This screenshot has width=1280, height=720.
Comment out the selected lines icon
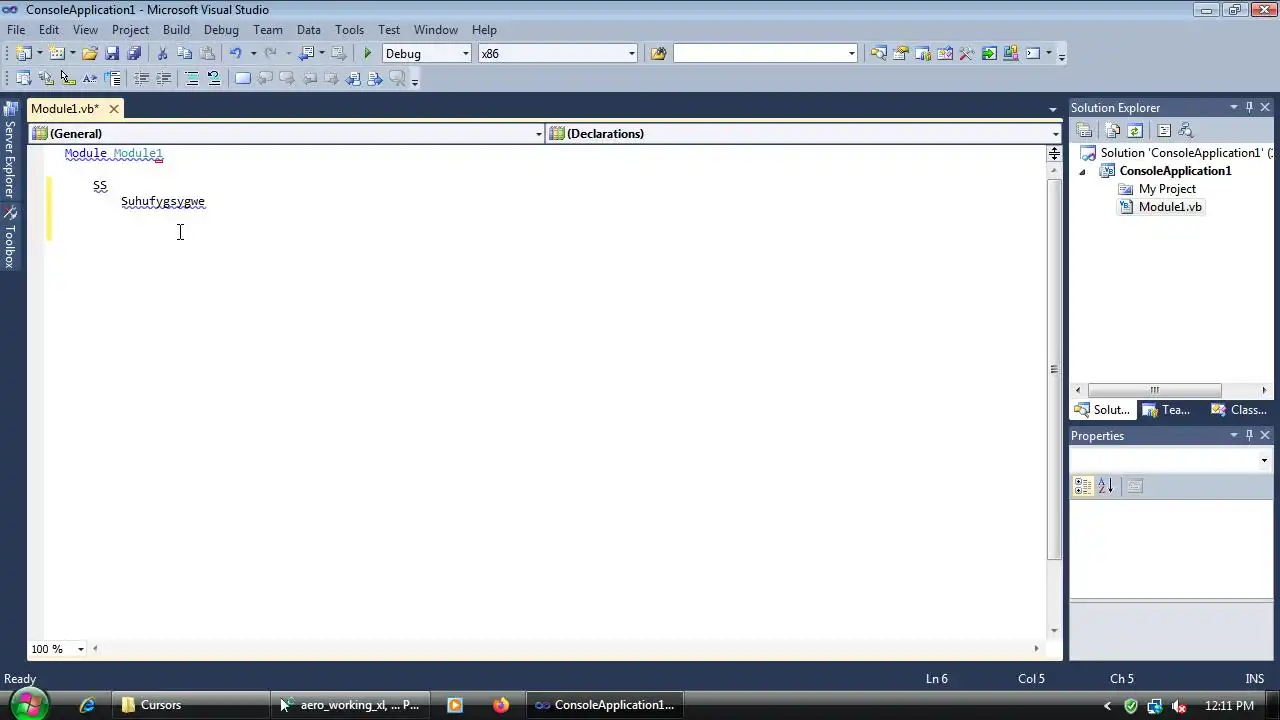click(192, 78)
